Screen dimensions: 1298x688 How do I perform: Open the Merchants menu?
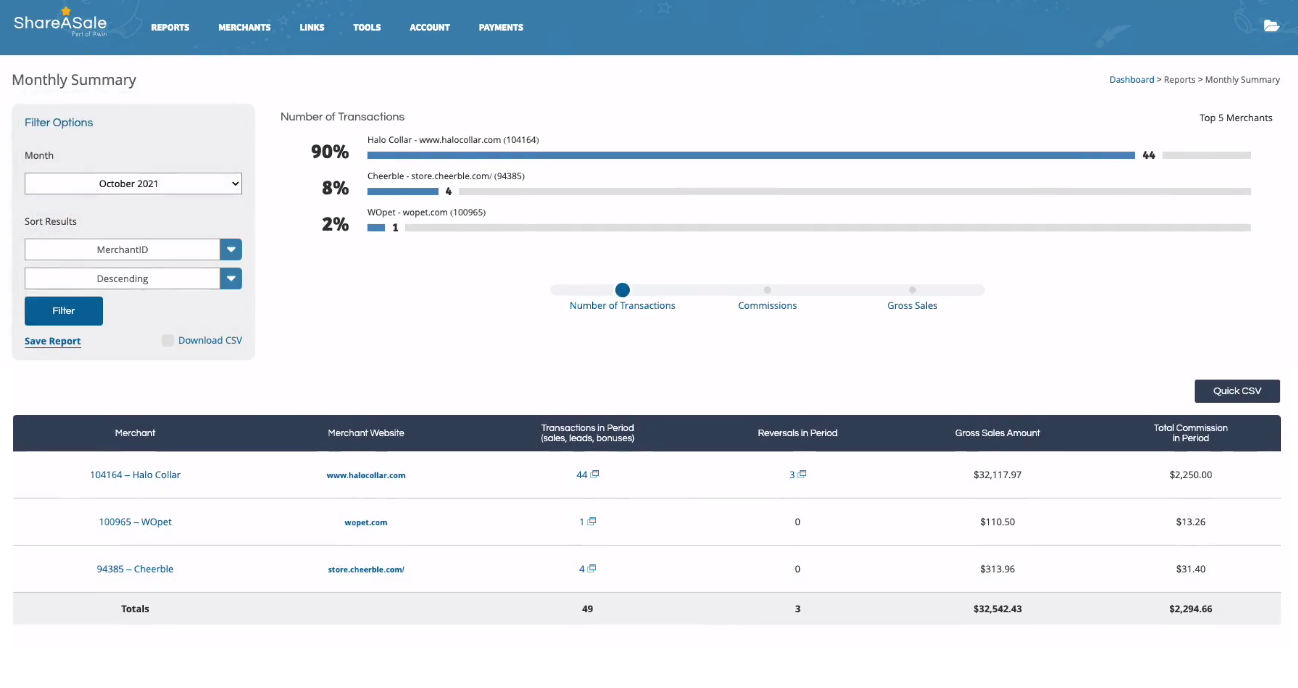click(244, 27)
